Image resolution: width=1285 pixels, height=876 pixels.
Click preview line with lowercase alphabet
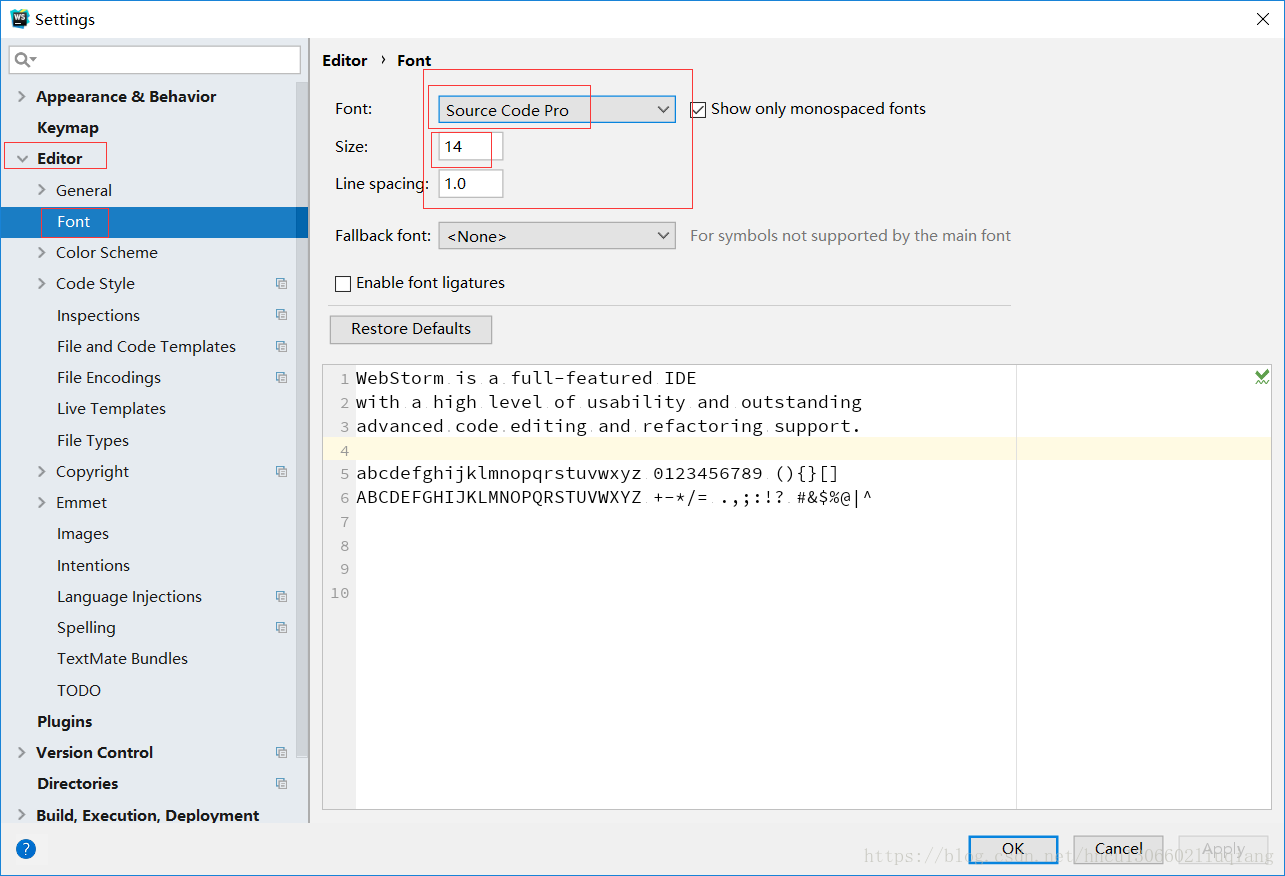(x=597, y=474)
